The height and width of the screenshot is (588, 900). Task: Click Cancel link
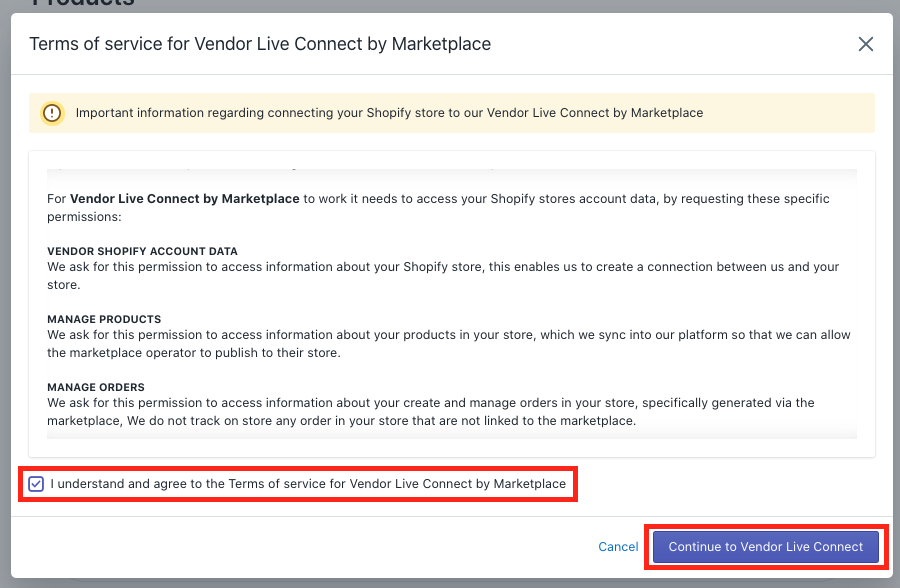click(618, 547)
